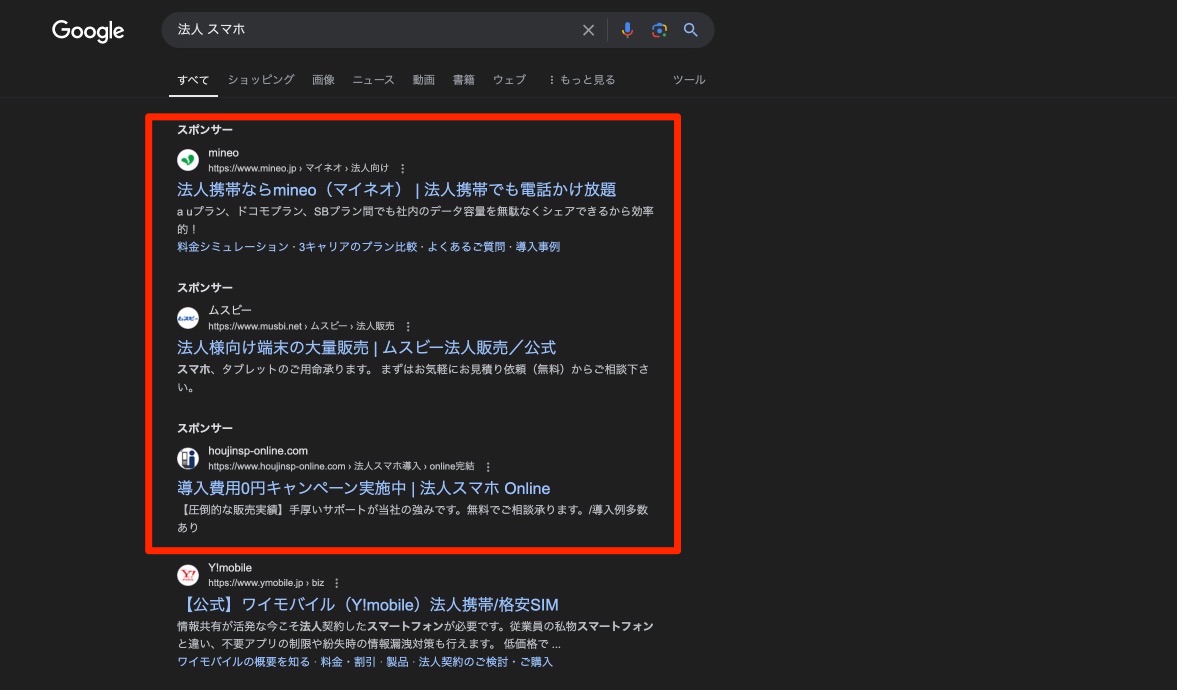This screenshot has height=690, width=1177.
Task: Click the mineo site name text
Action: (x=223, y=152)
